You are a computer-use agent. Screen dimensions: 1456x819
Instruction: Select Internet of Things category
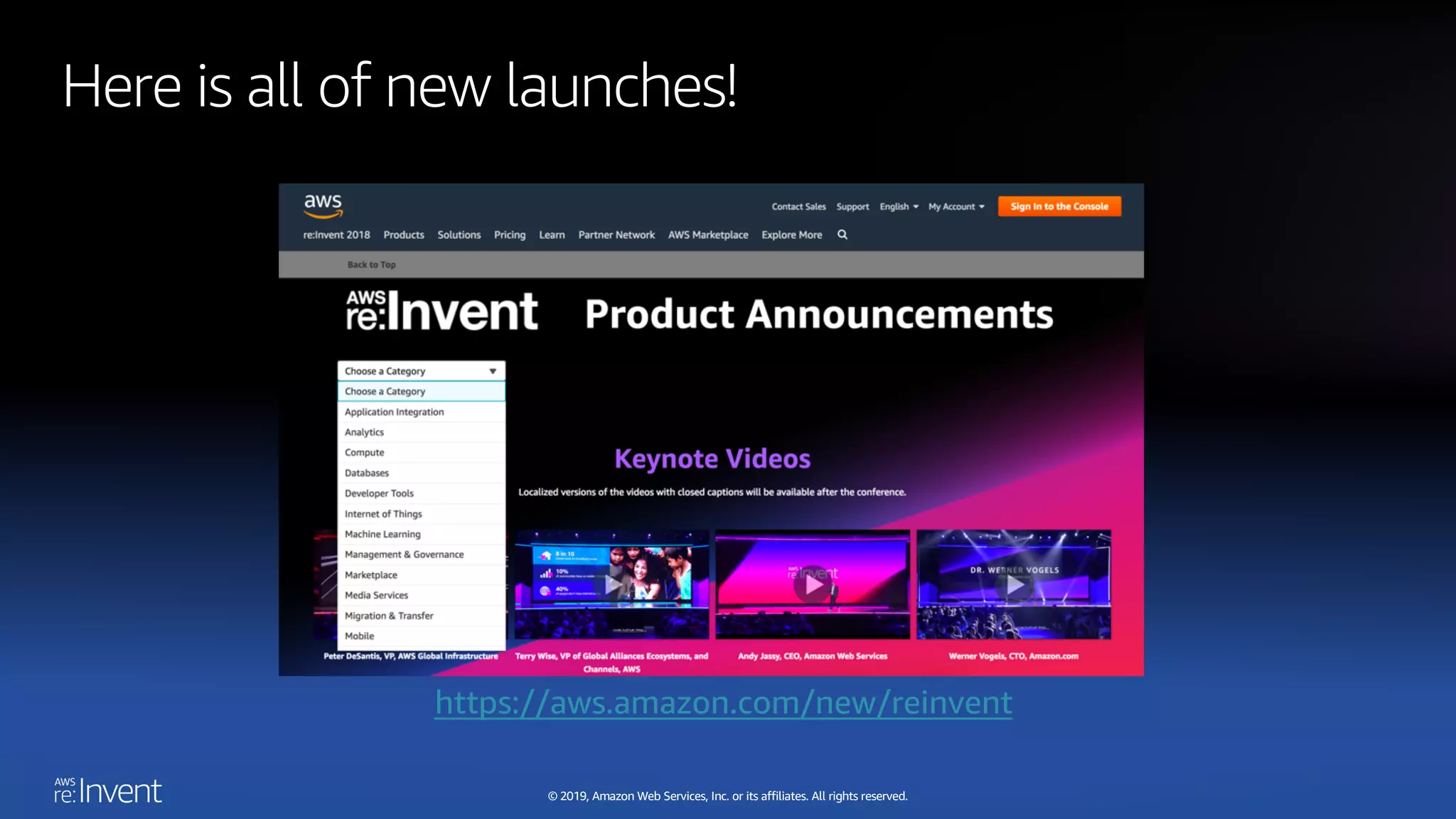[422, 514]
